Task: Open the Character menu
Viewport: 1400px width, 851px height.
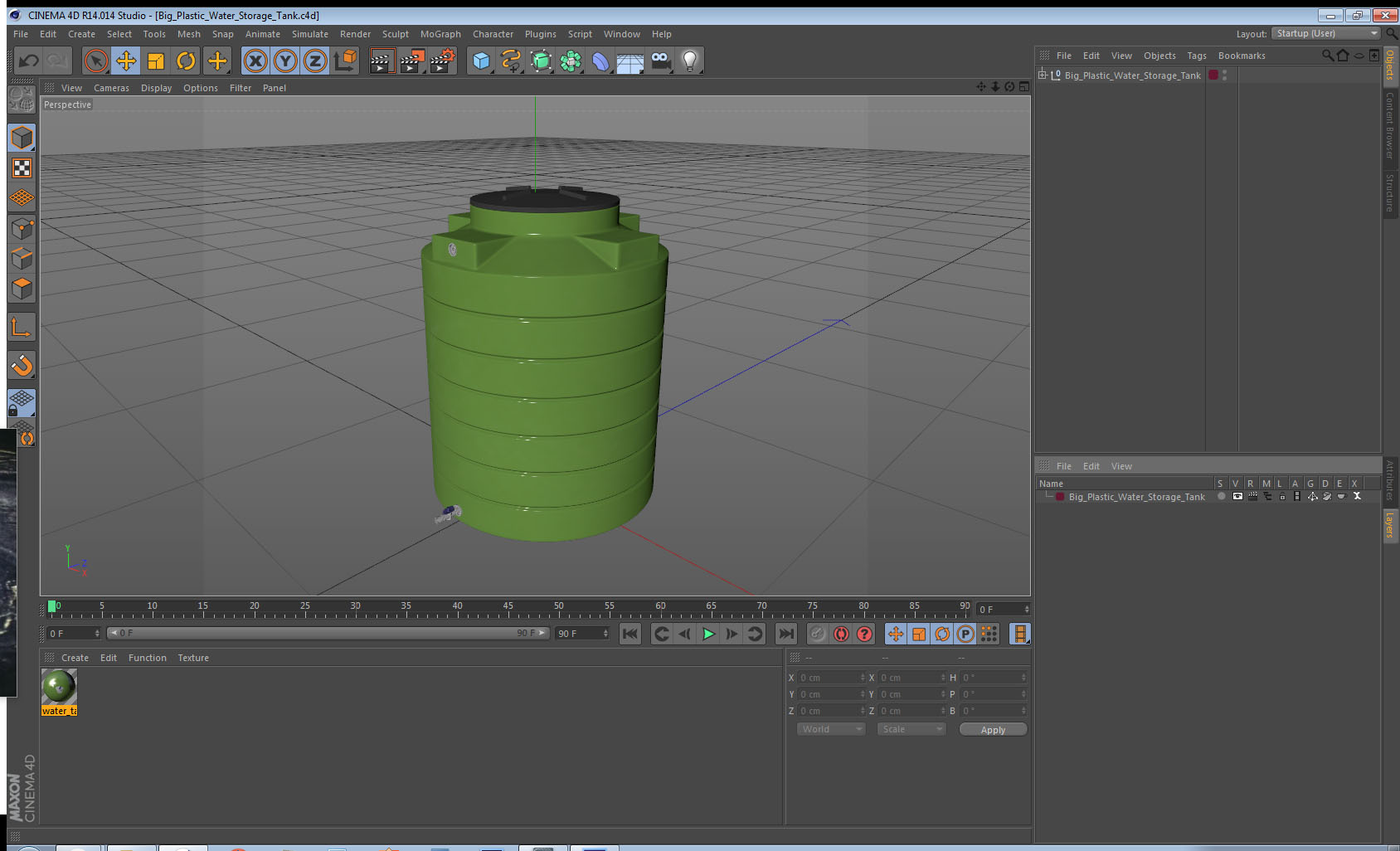Action: click(493, 34)
